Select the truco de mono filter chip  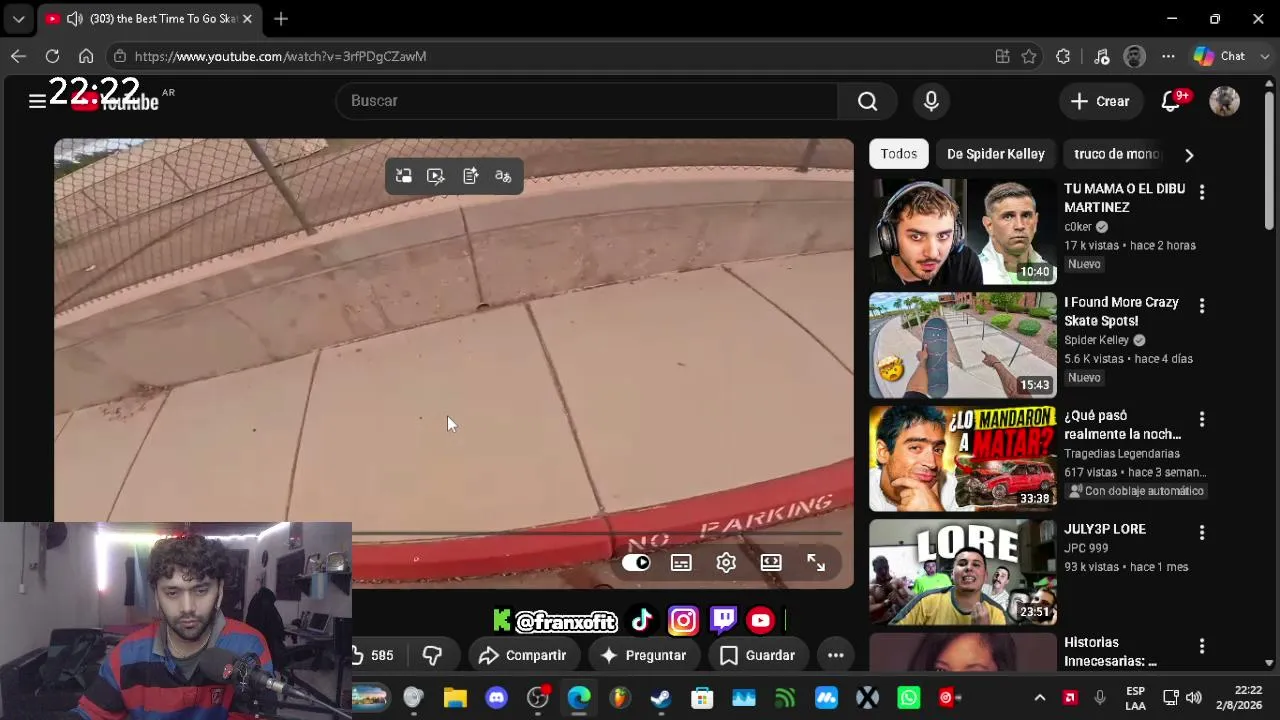tap(1116, 154)
